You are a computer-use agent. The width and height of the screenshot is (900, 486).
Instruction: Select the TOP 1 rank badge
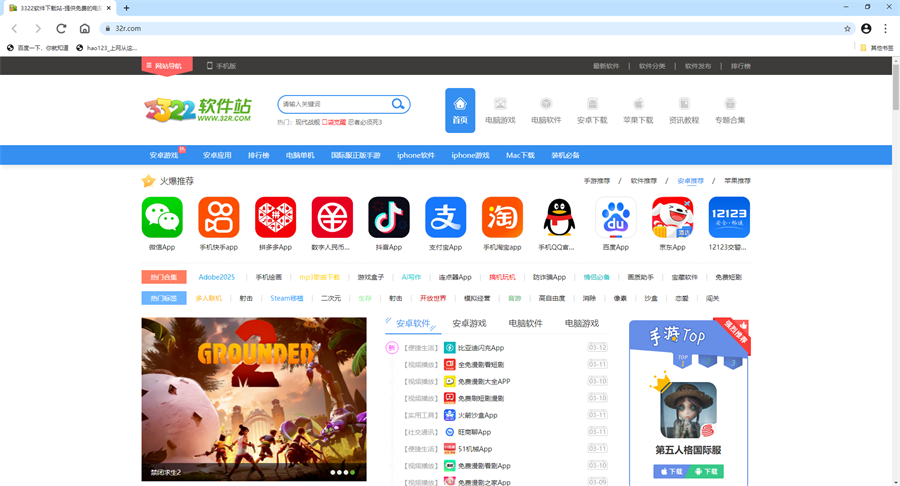682,360
